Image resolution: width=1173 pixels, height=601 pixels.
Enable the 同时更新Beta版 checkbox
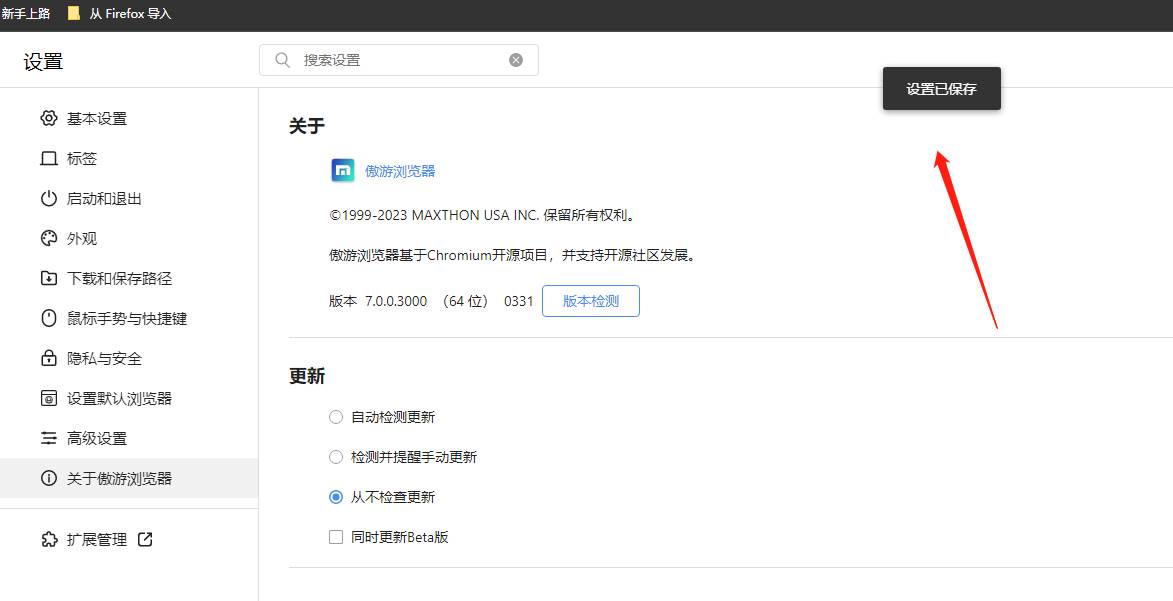(336, 537)
